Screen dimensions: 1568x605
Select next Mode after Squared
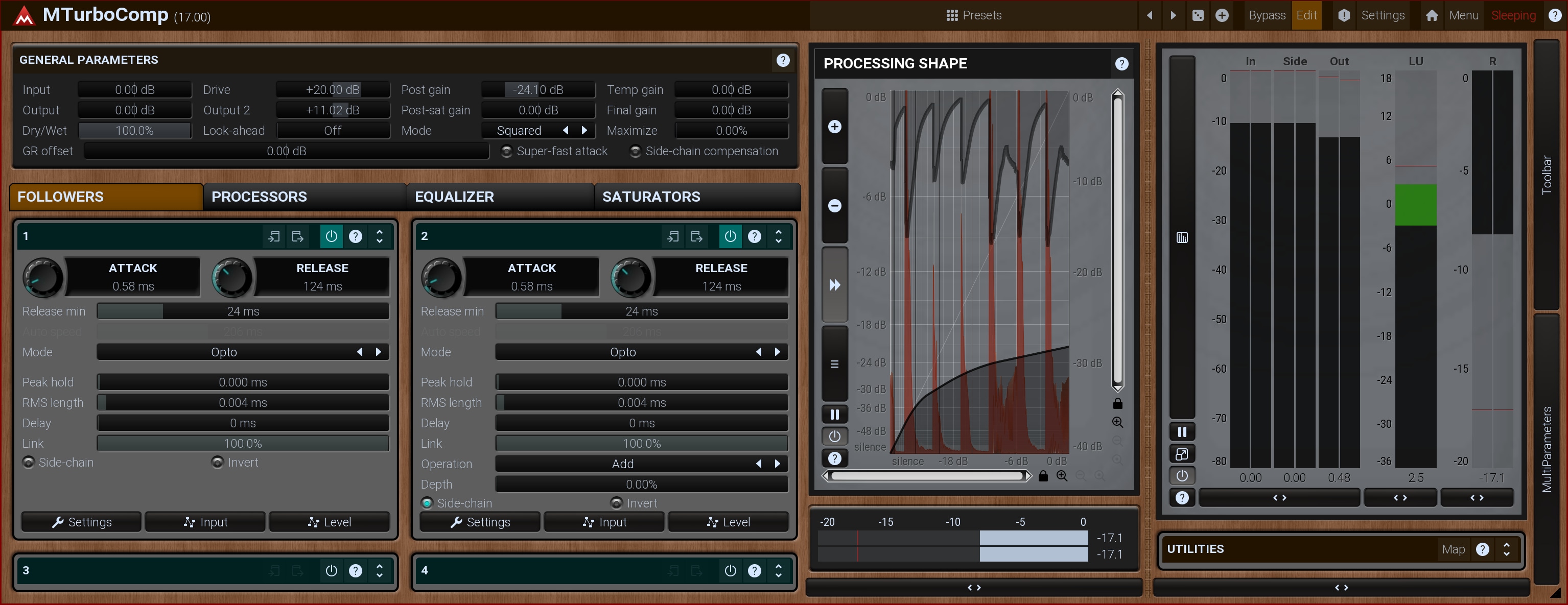coord(584,131)
